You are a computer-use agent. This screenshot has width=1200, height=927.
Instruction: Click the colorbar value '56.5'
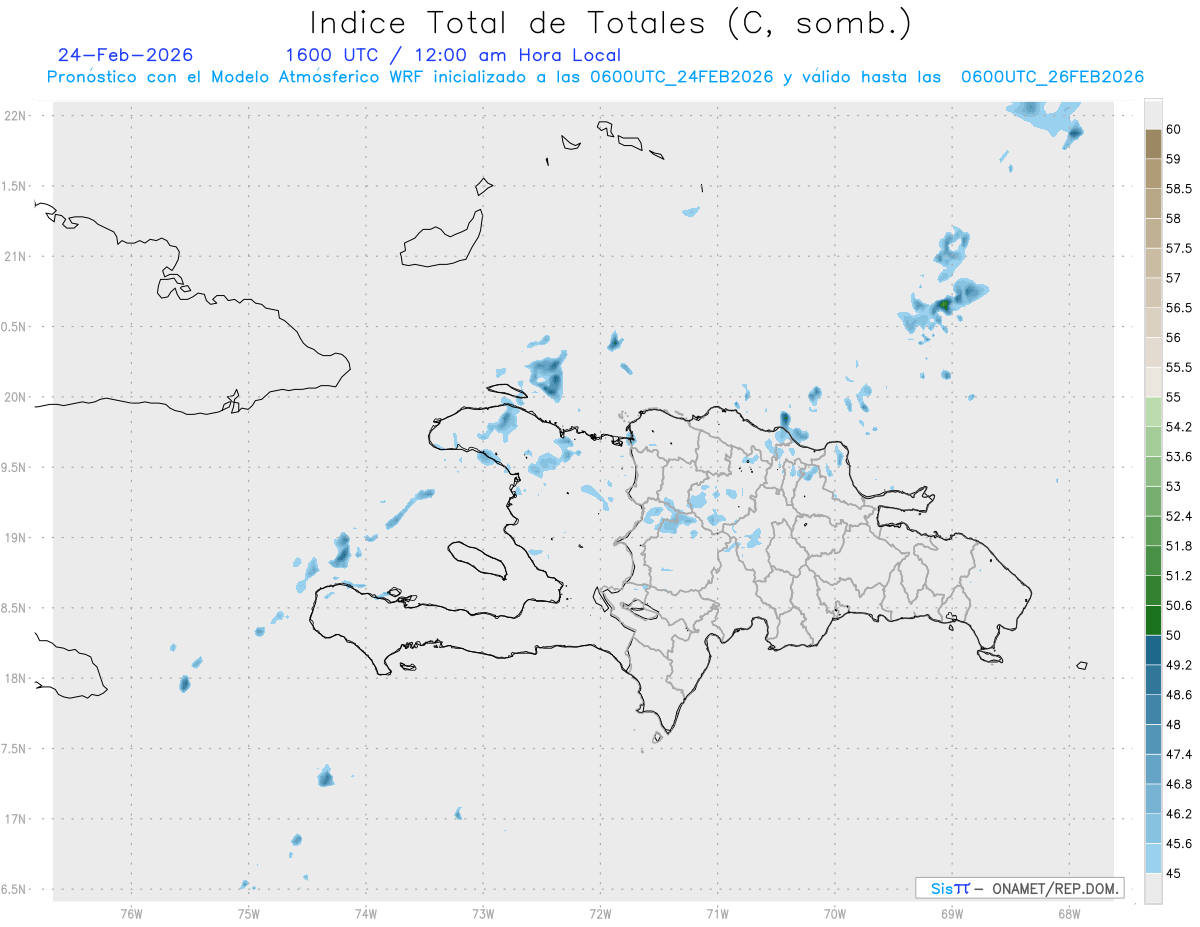pos(1179,308)
